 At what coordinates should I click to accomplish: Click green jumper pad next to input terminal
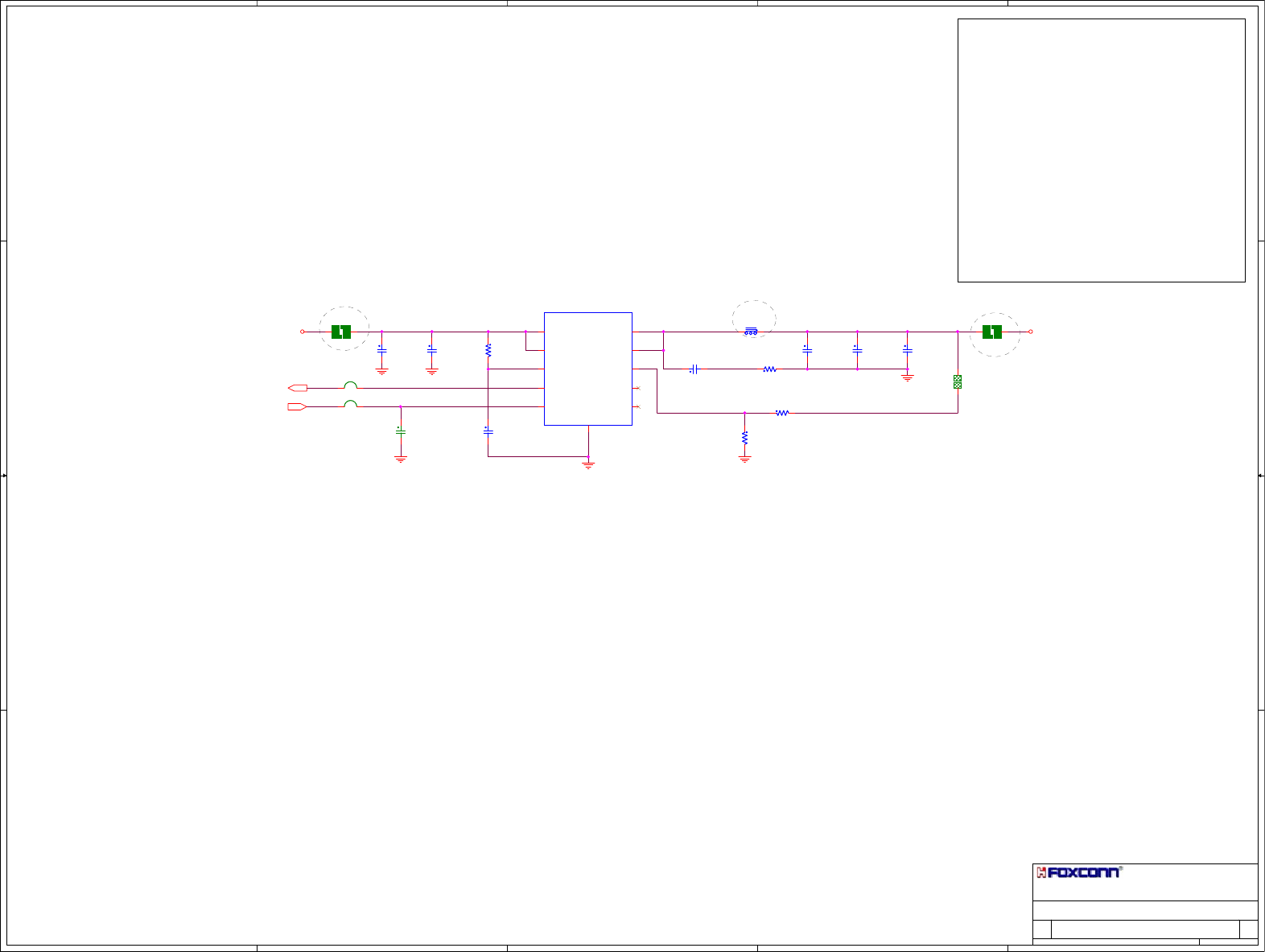point(341,332)
